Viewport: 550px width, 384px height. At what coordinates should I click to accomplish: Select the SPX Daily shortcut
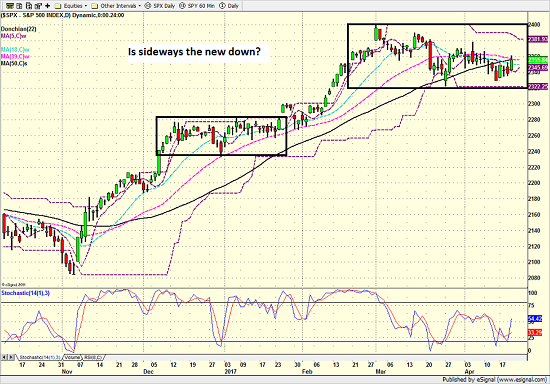coord(160,6)
